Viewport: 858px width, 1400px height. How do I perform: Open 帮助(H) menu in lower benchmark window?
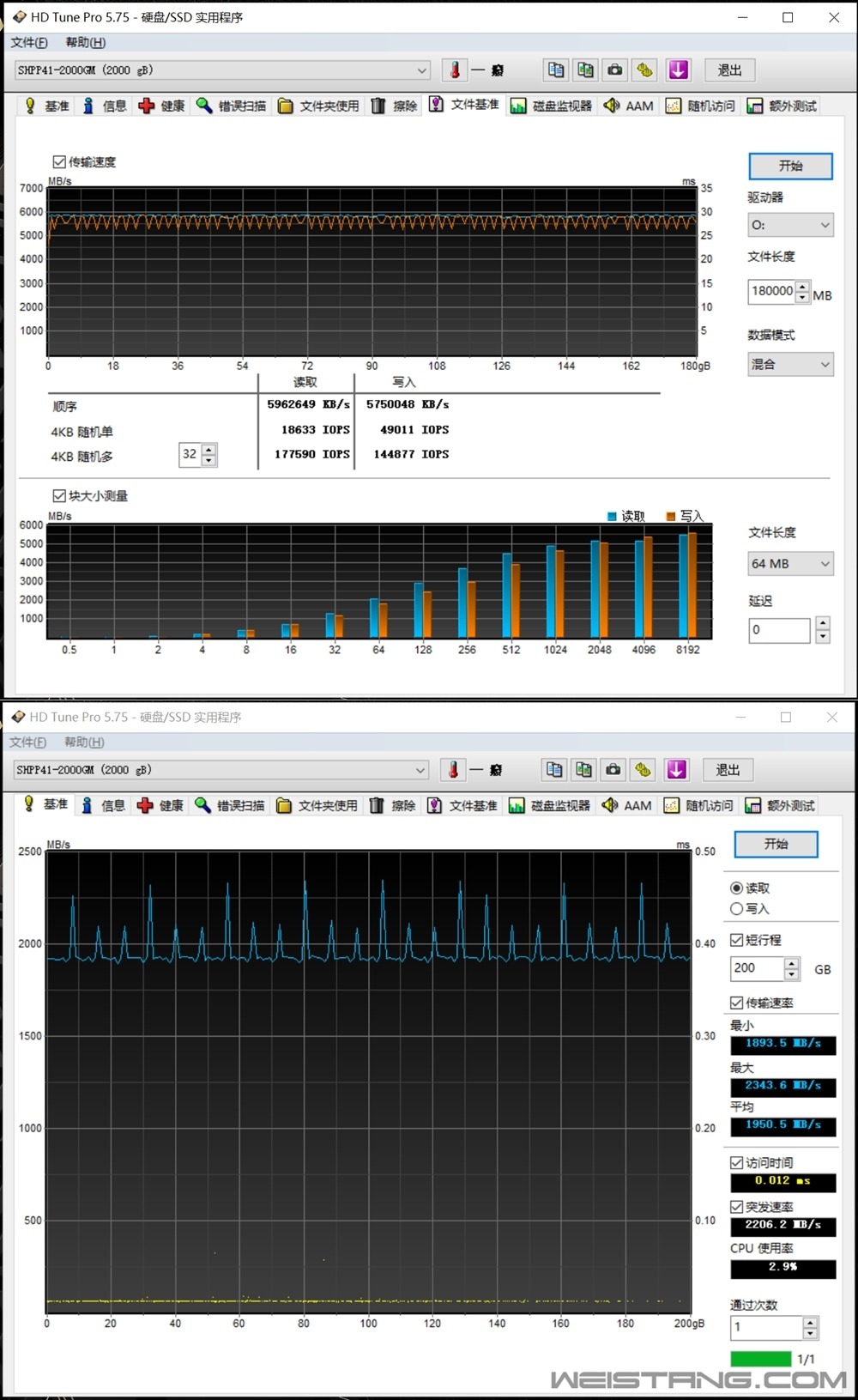[83, 742]
